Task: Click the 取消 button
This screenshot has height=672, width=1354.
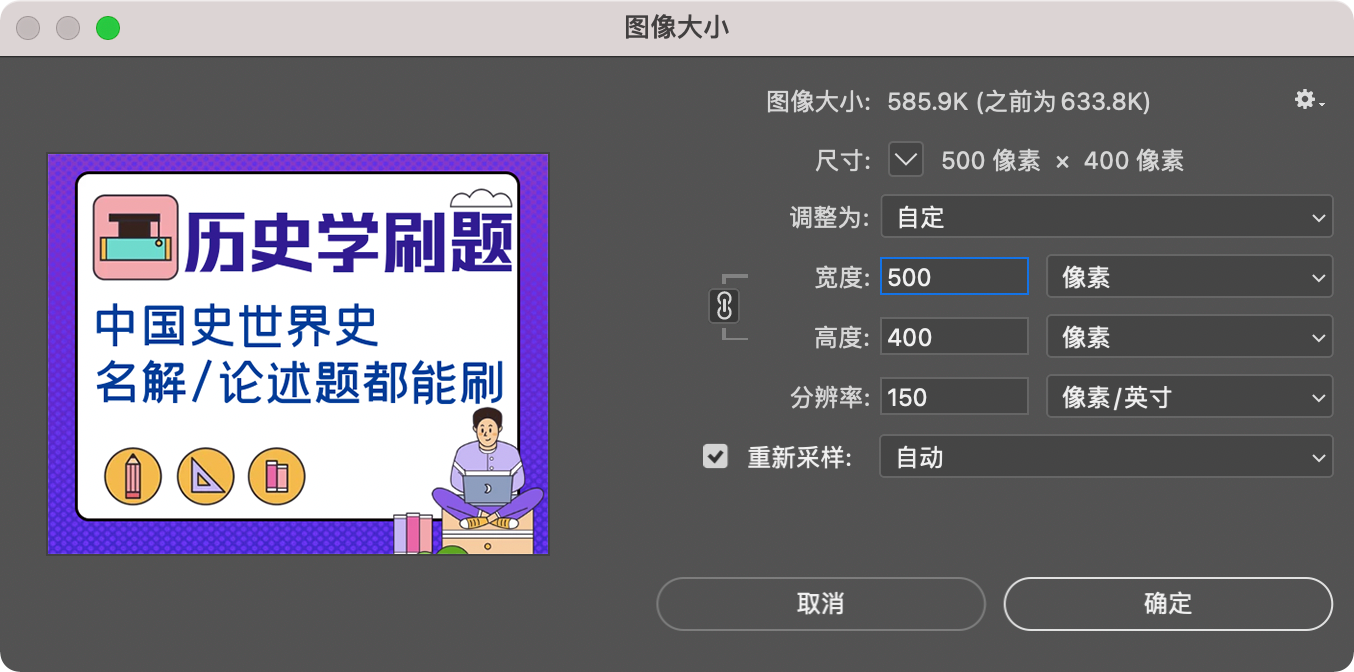Action: (x=821, y=604)
